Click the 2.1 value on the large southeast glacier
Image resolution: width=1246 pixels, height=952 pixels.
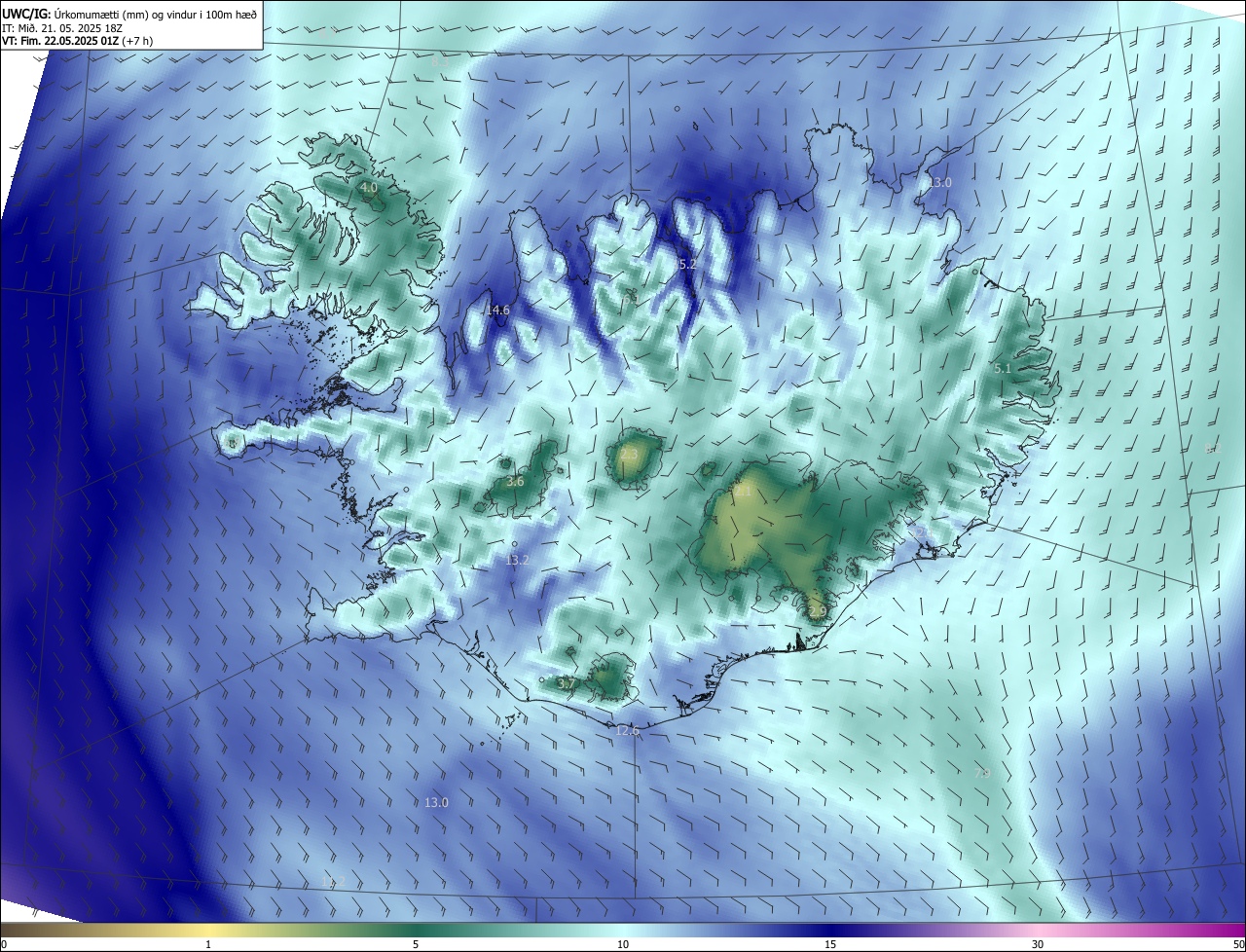743,492
